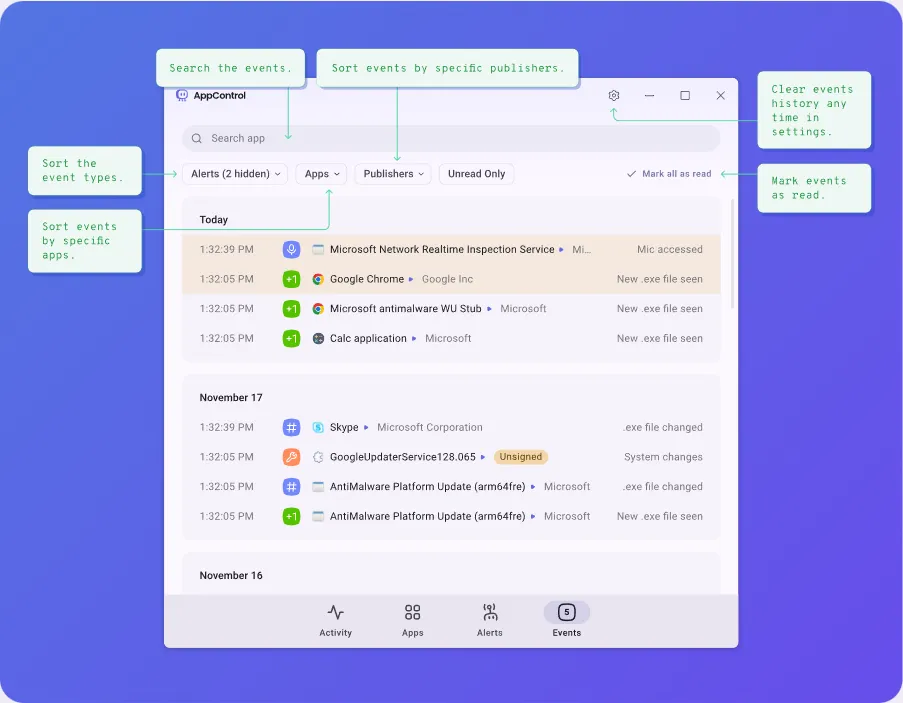Click the Search app input field
Screen dimensions: 903x703
coord(451,139)
